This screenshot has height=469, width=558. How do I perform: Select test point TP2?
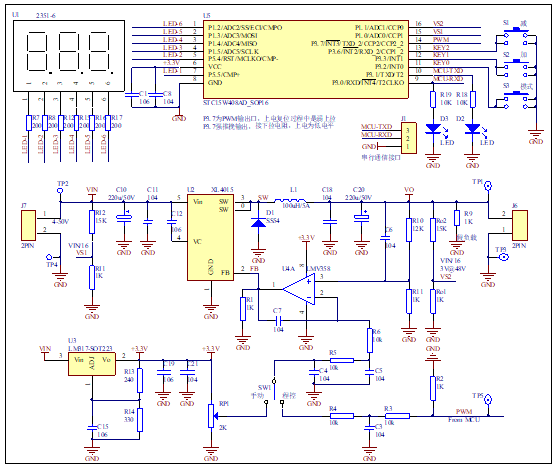pyautogui.click(x=60, y=191)
